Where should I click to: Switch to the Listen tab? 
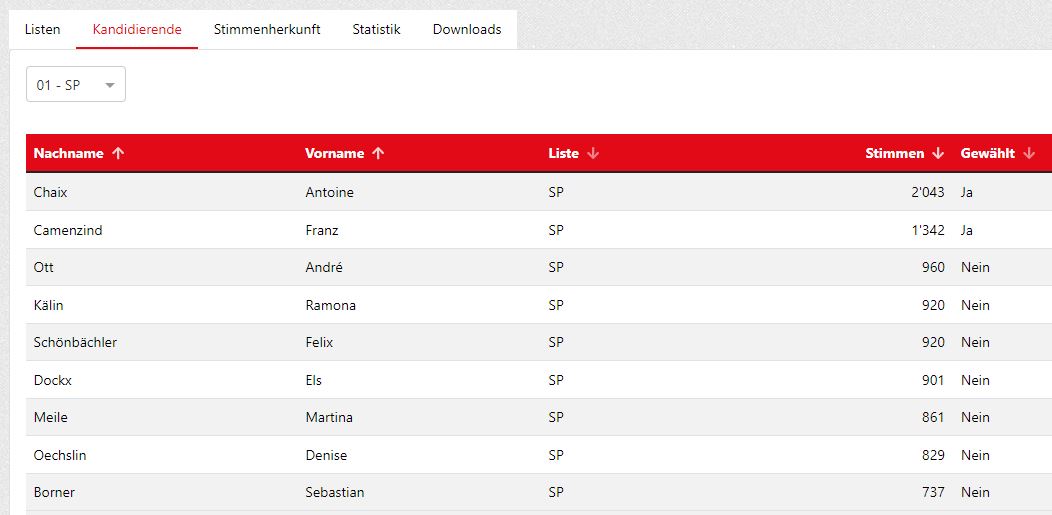42,30
